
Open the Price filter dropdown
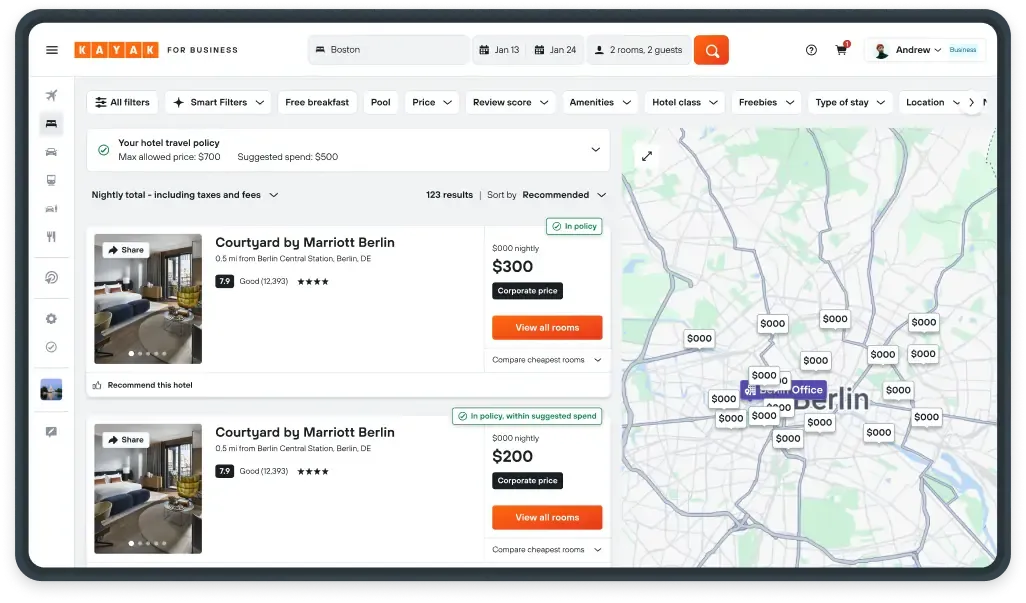432,102
